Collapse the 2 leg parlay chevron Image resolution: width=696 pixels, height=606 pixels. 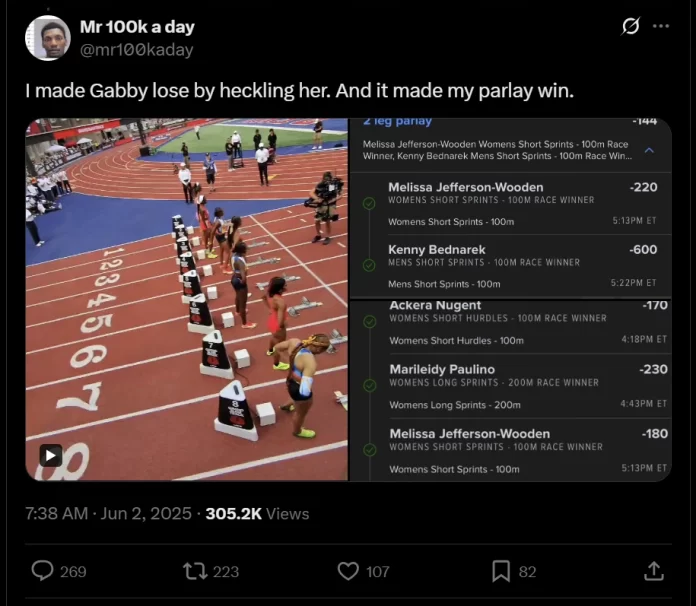(649, 150)
